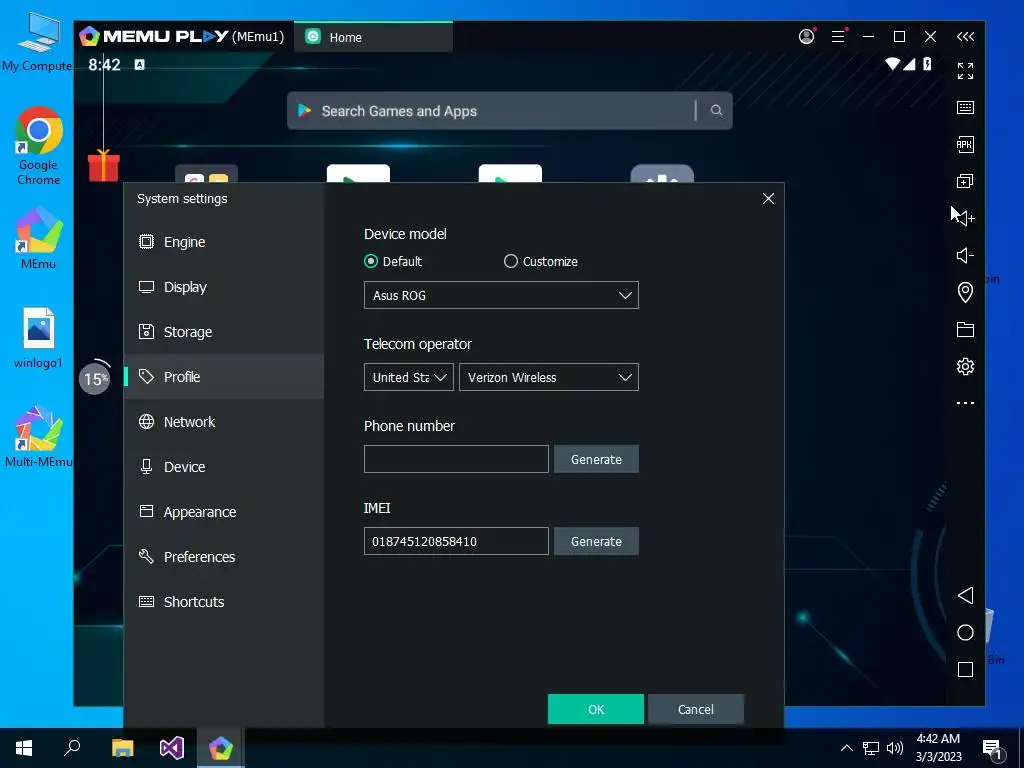Viewport: 1024px width, 768px height.
Task: Show hidden tray icons chevron
Action: click(x=846, y=748)
